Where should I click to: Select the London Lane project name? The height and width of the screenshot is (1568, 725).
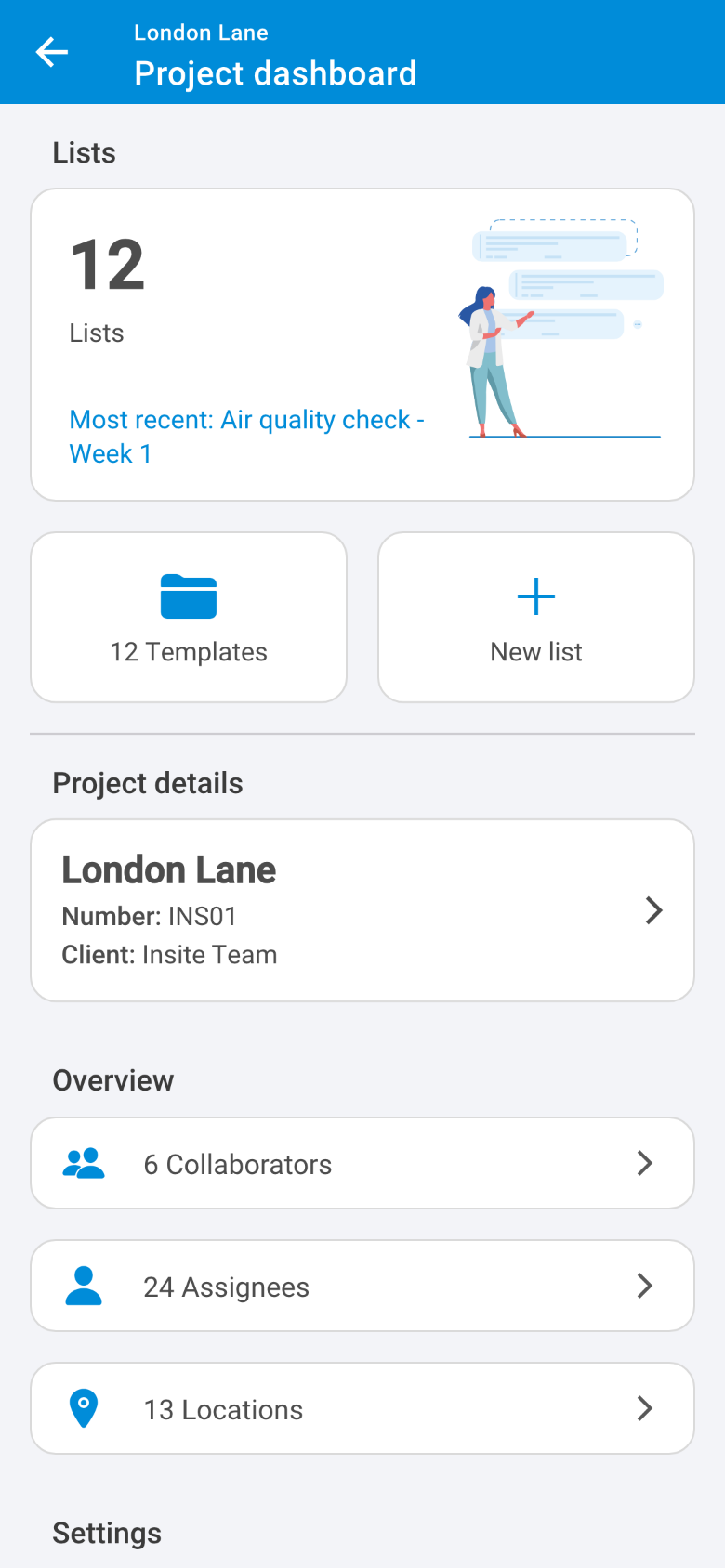tap(169, 870)
